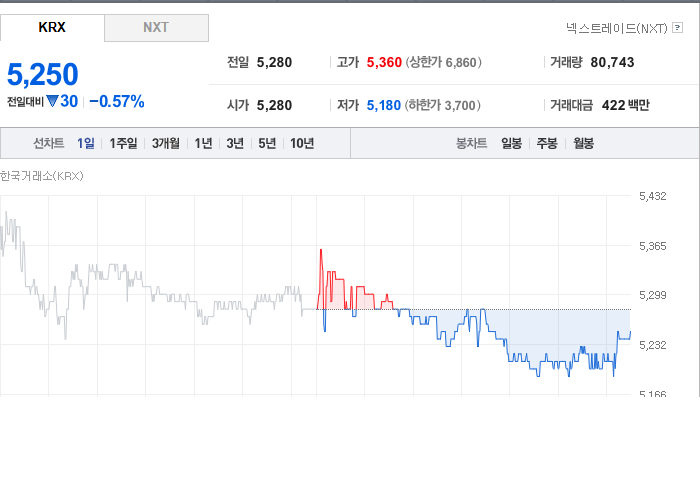Viewport: 700px width, 490px height.
Task: Click the 5,232 axis label
Action: pos(653,345)
